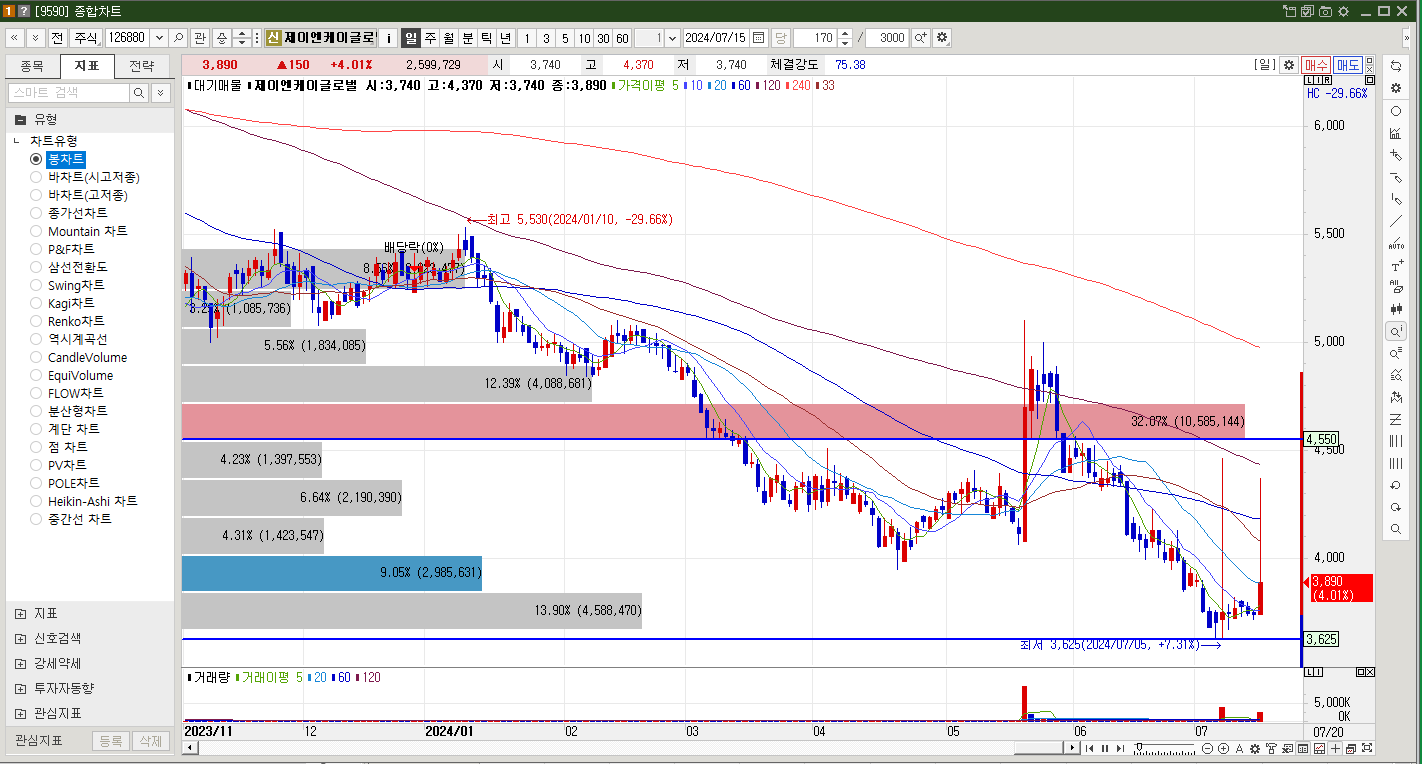The height and width of the screenshot is (764, 1422).
Task: Select 바차트(시고저종) radio option
Action: (x=36, y=177)
